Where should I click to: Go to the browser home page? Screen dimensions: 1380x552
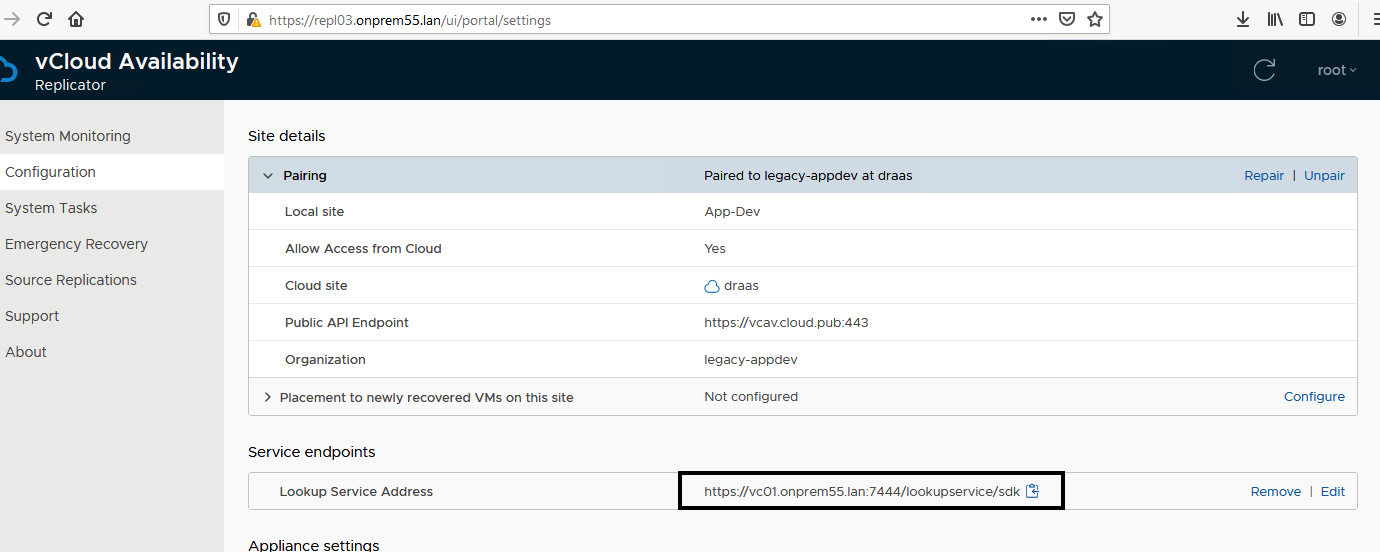point(76,19)
